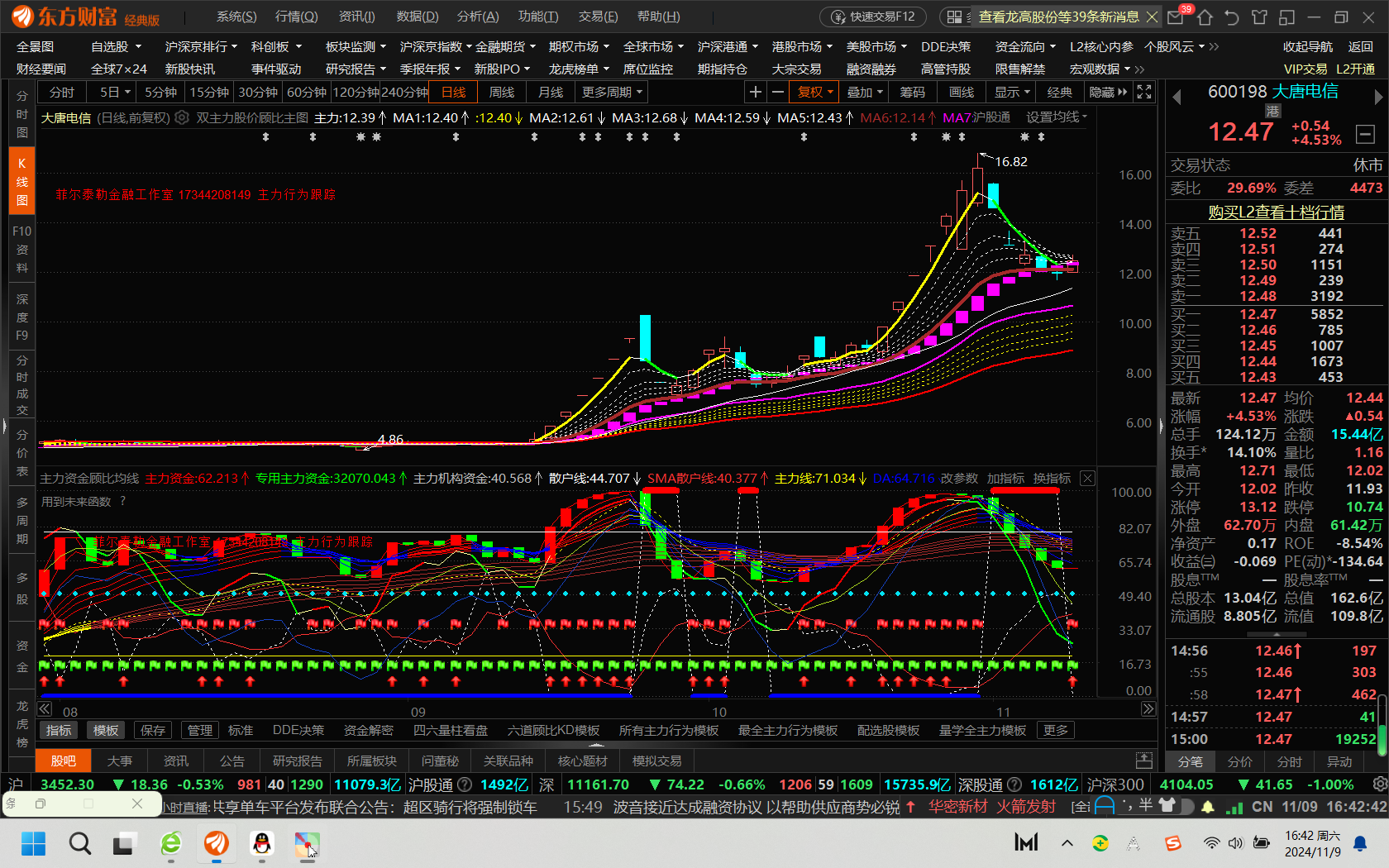The height and width of the screenshot is (868, 1389).
Task: Open 交易(E) menu
Action: click(x=598, y=17)
